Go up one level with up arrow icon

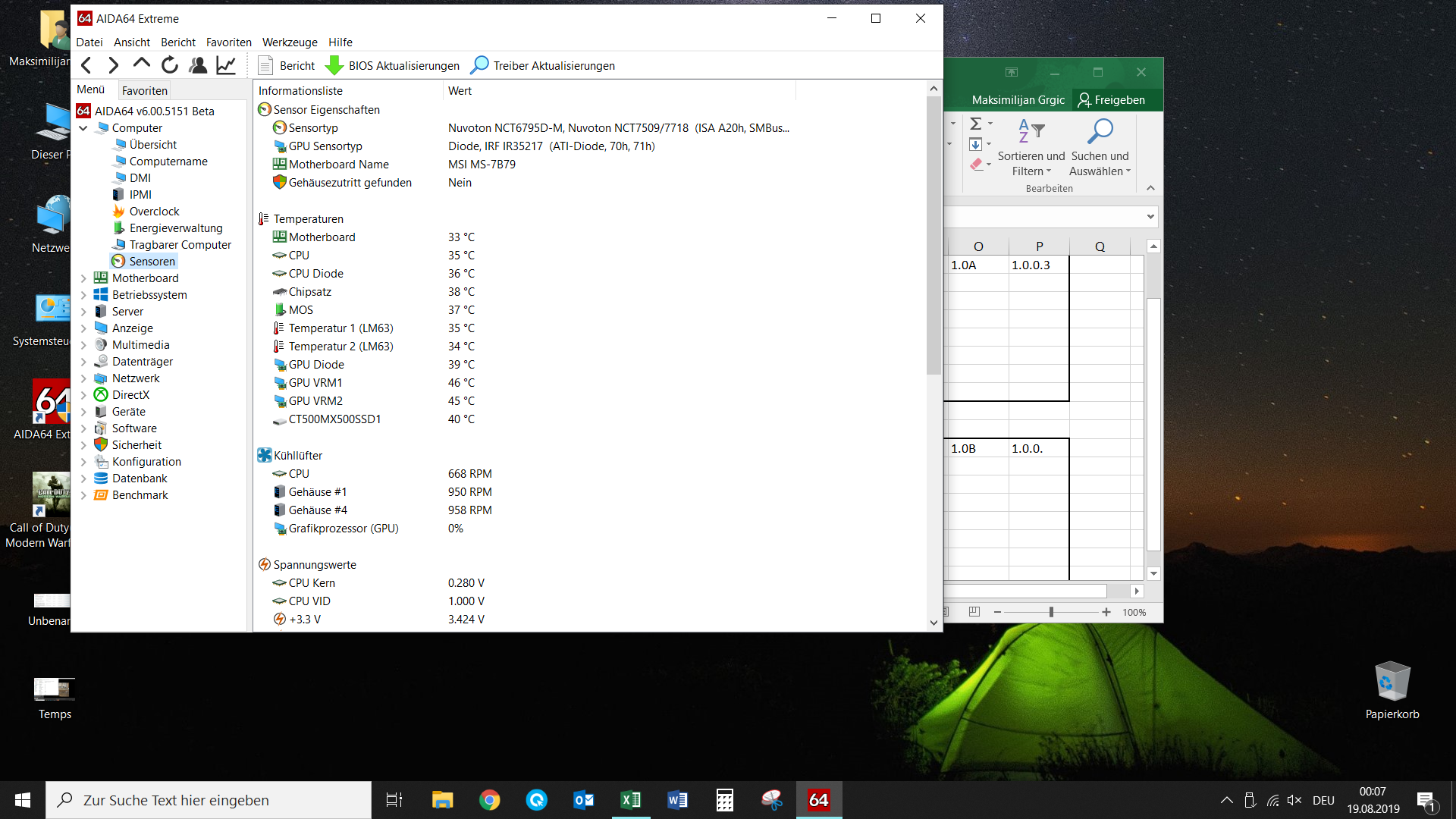pos(142,65)
